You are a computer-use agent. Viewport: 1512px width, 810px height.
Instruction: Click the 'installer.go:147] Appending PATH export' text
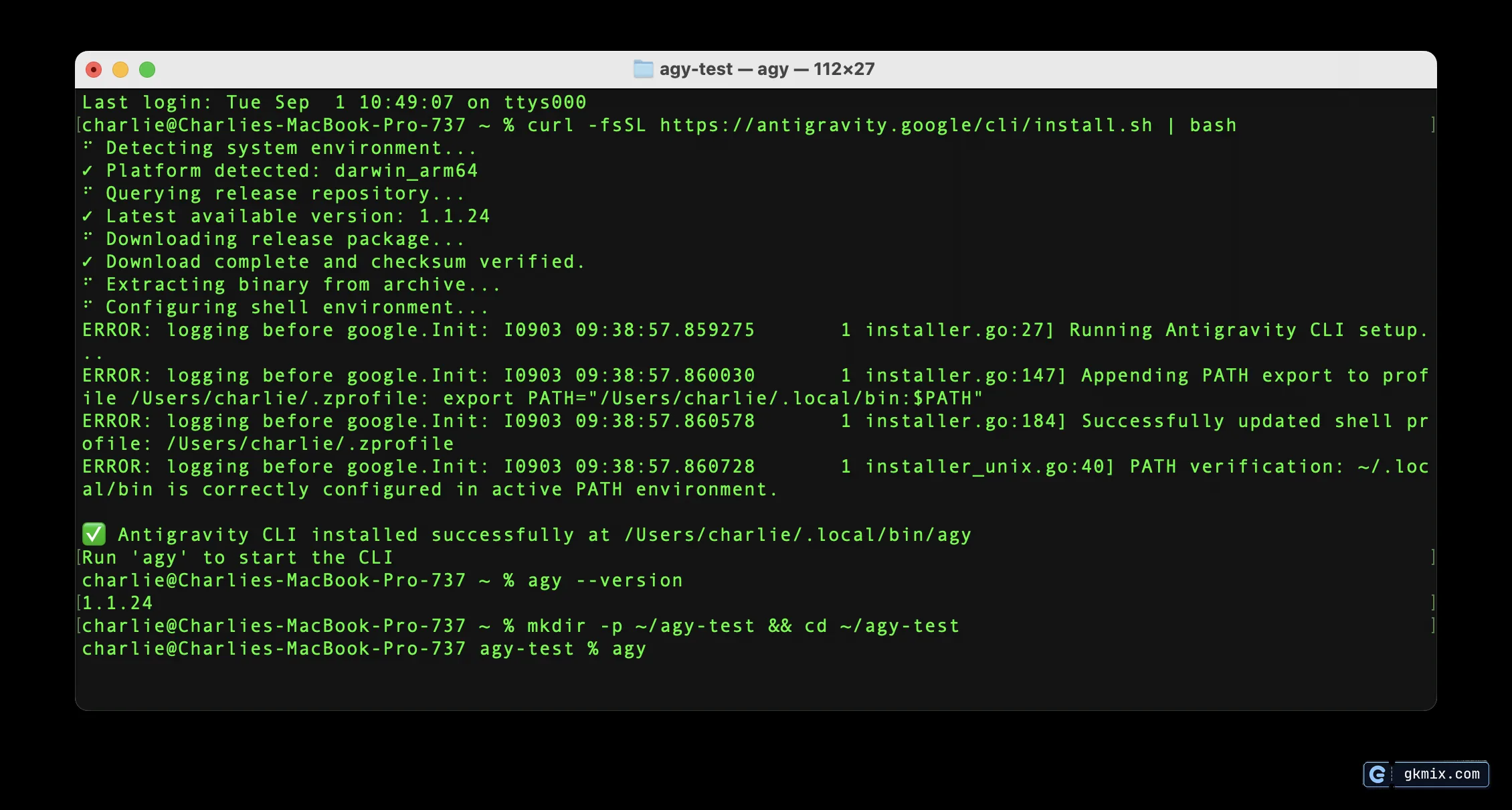point(1099,376)
